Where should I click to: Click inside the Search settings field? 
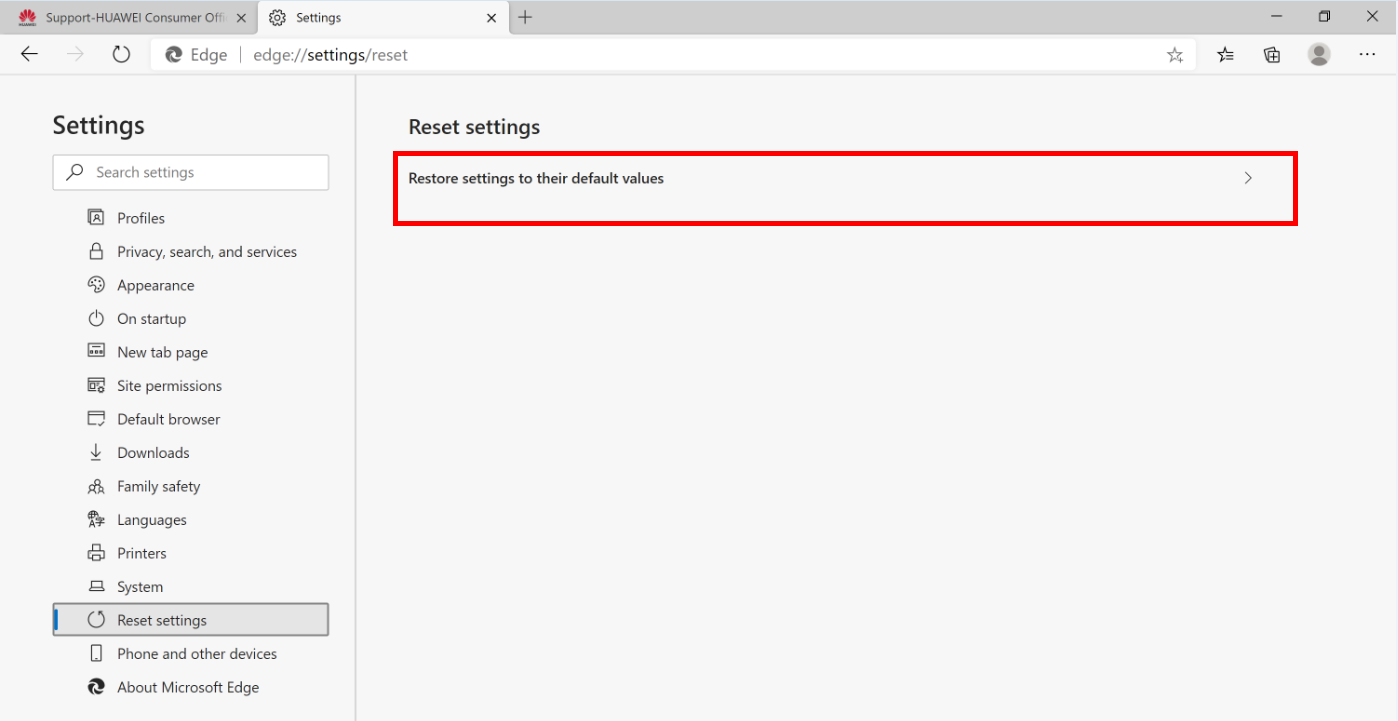click(x=190, y=172)
